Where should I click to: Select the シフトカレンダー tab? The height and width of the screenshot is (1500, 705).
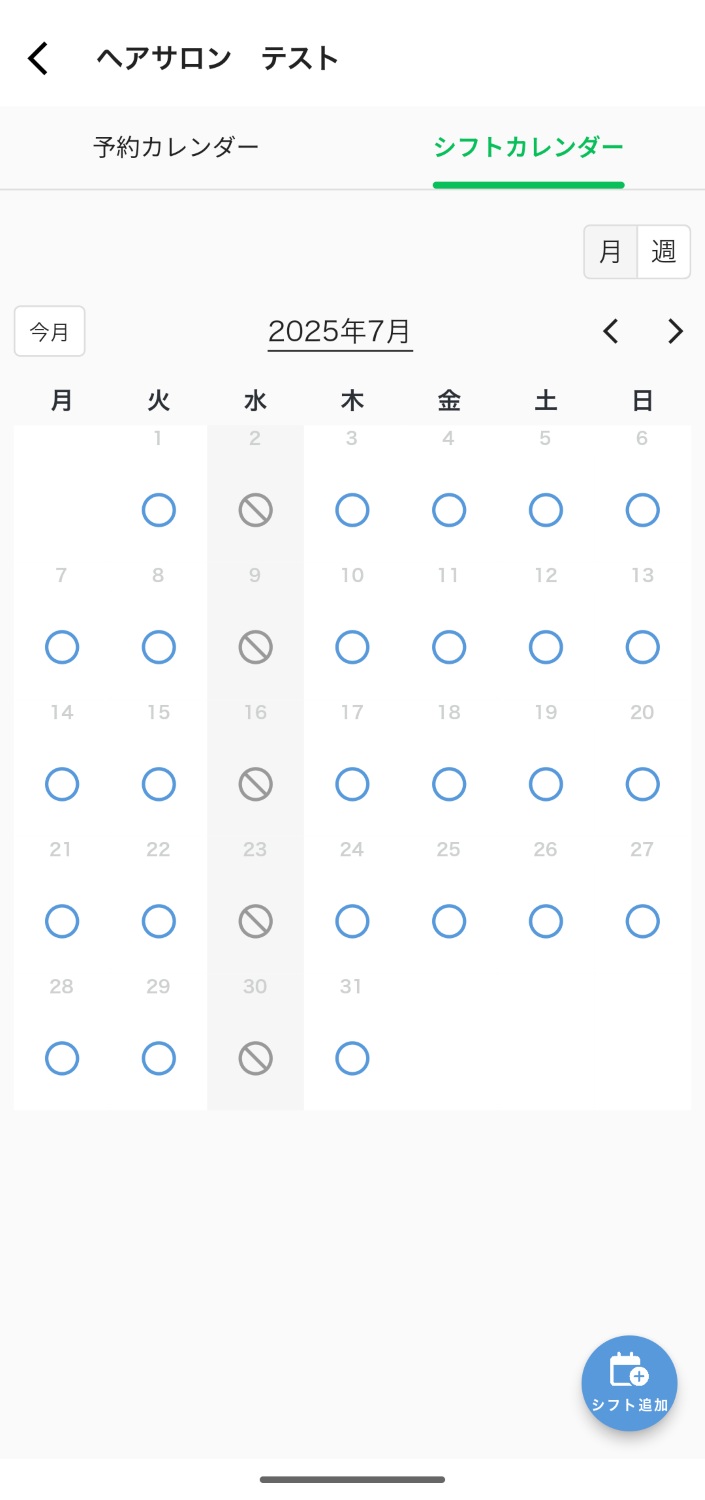click(x=528, y=147)
